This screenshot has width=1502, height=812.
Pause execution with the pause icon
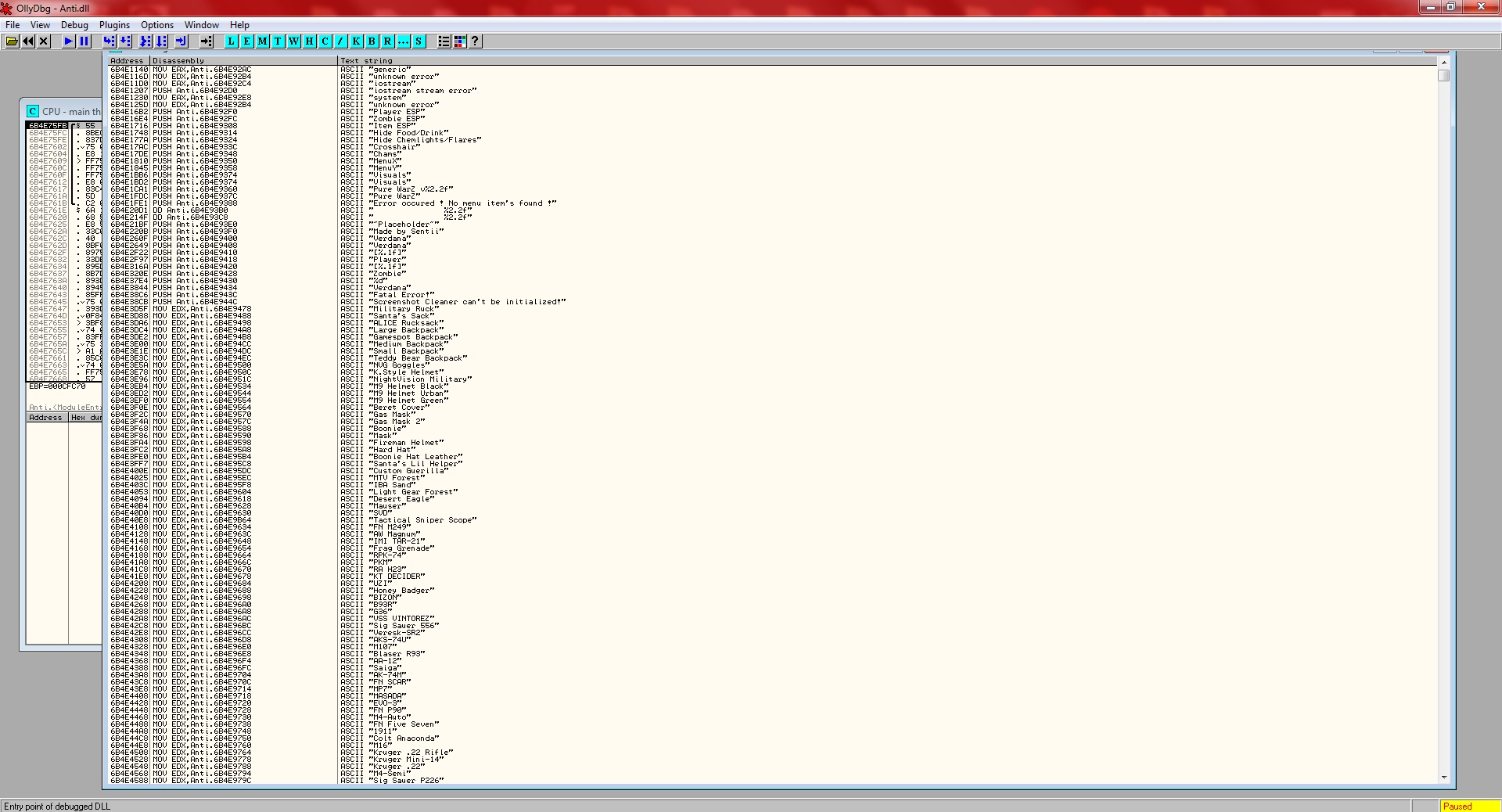[84, 41]
